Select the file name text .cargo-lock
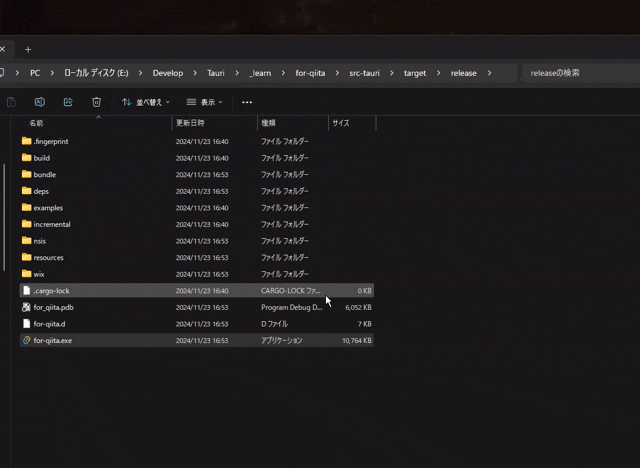 [x=51, y=291]
